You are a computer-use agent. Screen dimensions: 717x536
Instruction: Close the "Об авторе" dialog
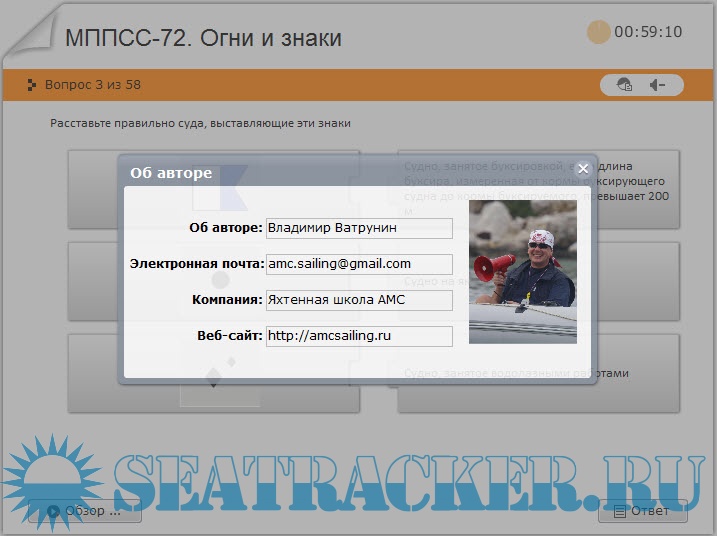click(583, 169)
